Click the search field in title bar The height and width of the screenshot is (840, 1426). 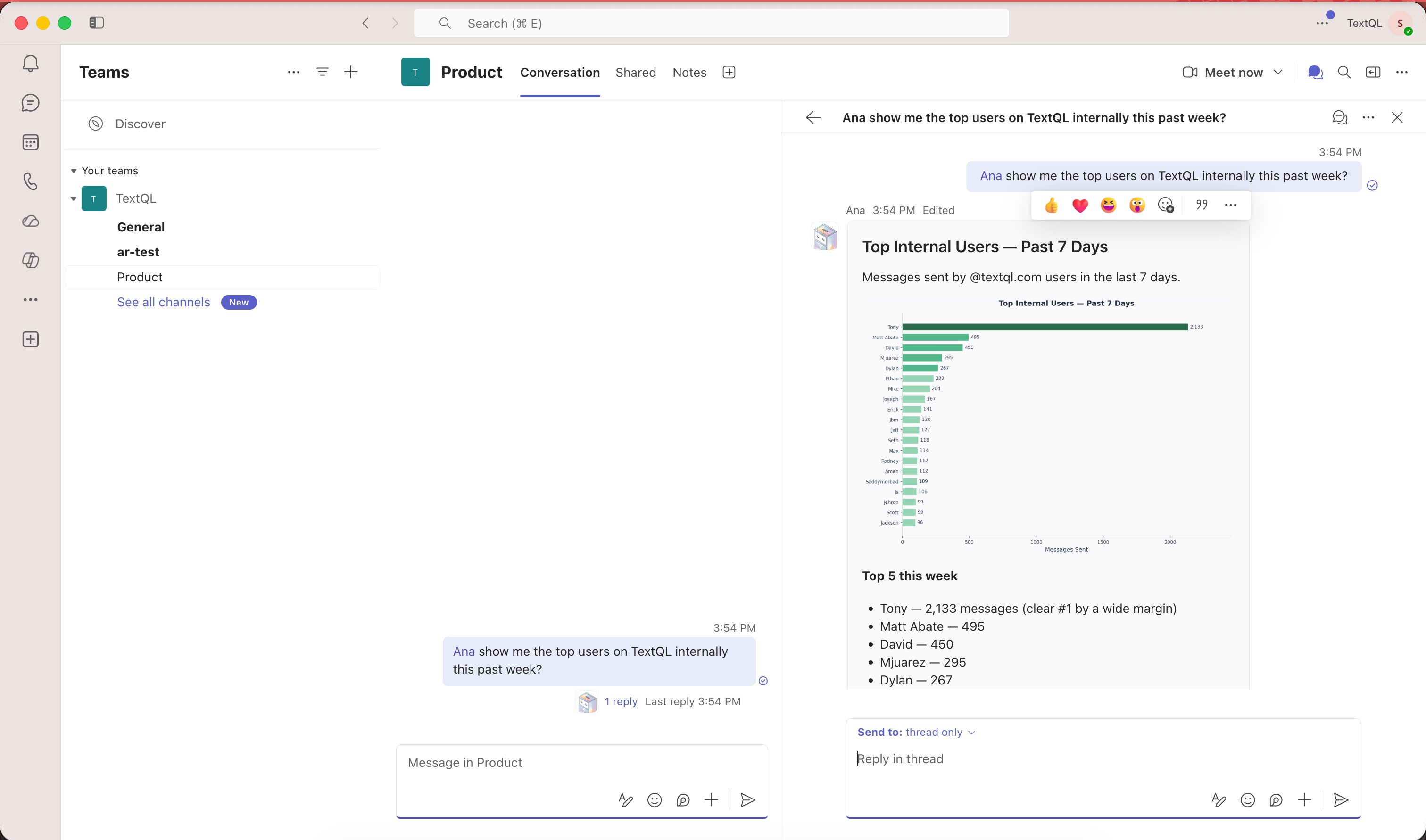(x=711, y=23)
